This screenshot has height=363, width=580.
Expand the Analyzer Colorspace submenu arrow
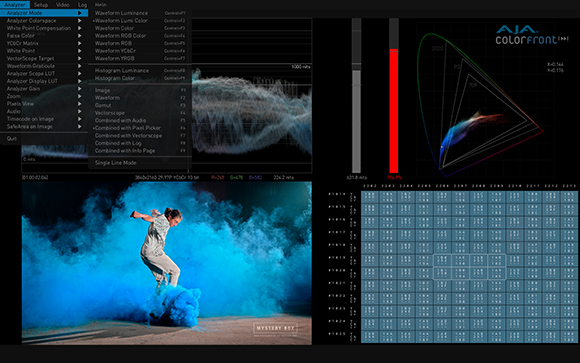(x=80, y=21)
